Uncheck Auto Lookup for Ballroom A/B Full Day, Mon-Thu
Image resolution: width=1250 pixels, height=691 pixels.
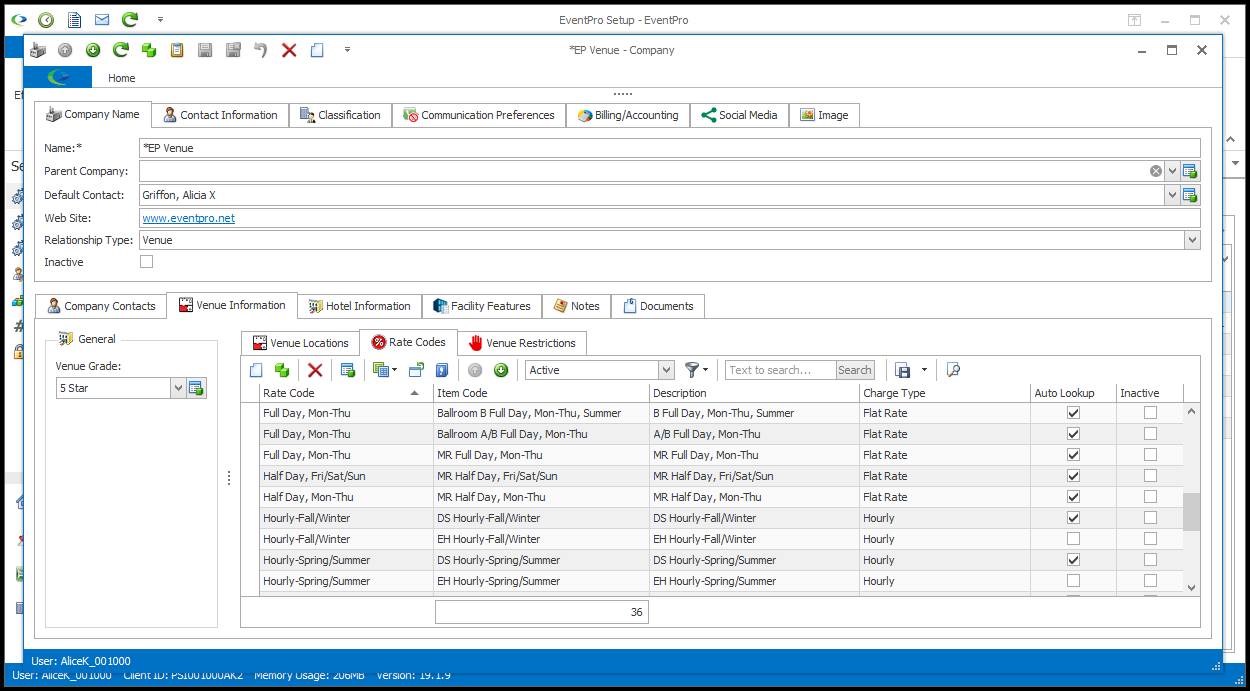click(x=1073, y=434)
